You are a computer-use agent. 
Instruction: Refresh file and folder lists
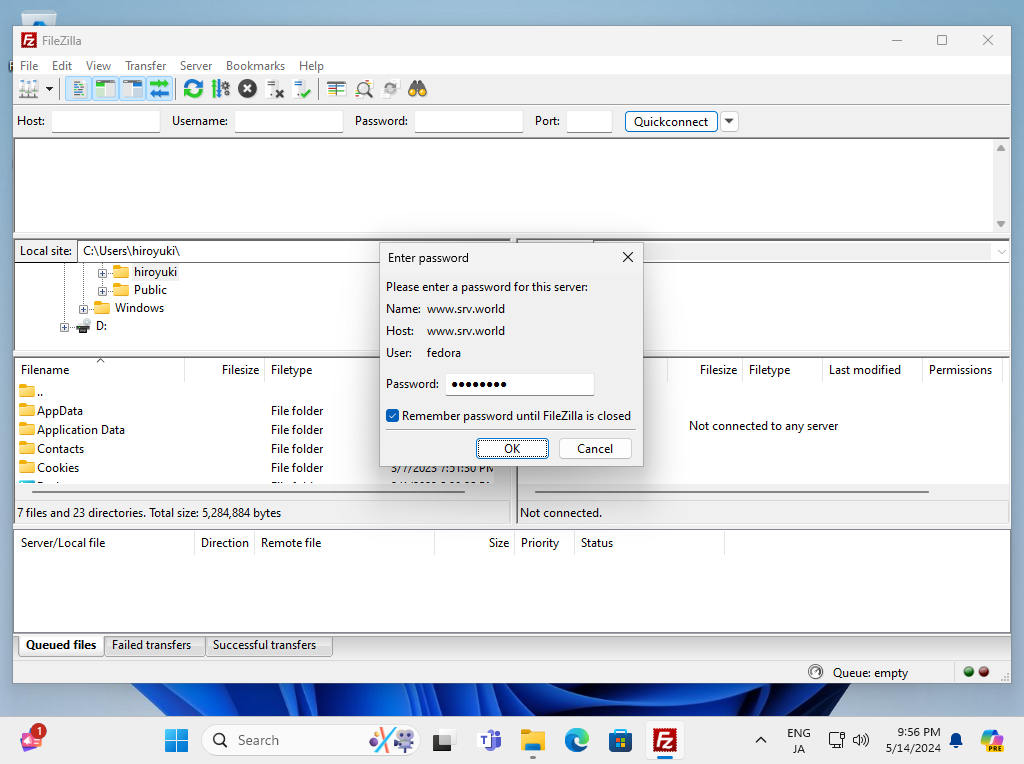(193, 89)
